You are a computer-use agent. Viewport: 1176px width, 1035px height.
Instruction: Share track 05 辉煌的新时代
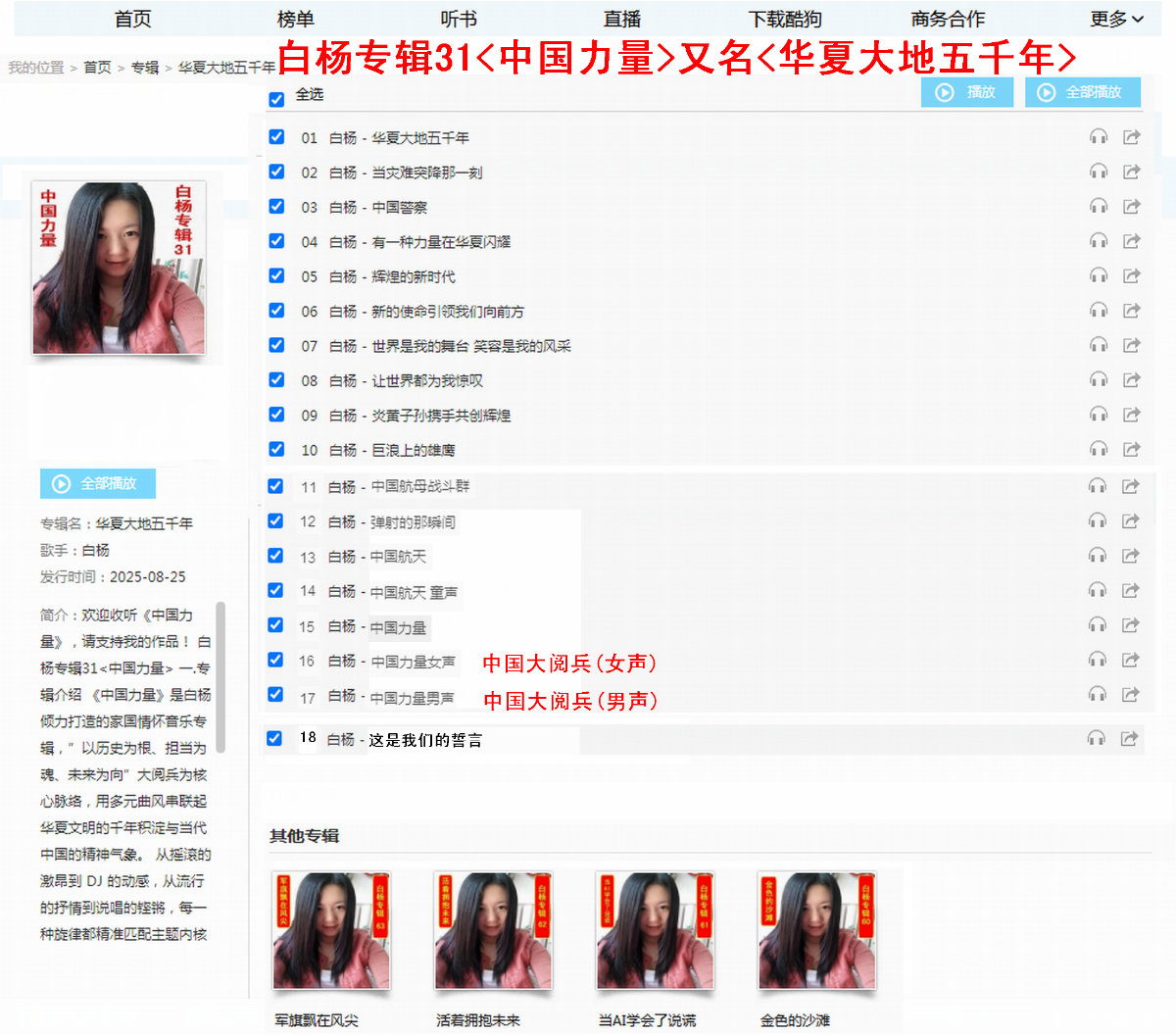[1132, 276]
